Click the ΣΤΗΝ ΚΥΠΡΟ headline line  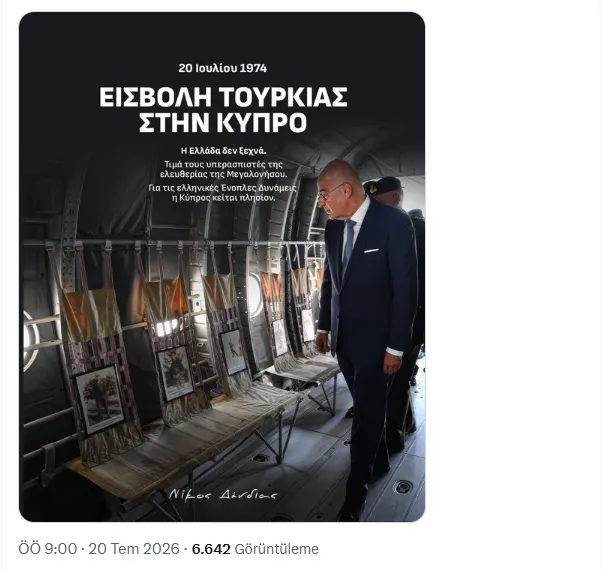(x=223, y=123)
